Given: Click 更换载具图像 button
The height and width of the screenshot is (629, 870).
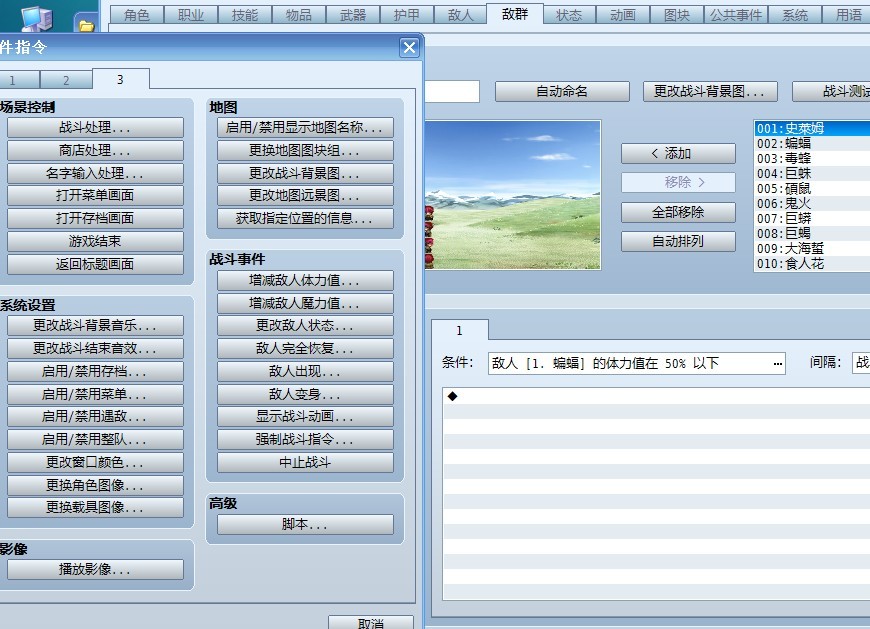Looking at the screenshot, I should pos(95,508).
